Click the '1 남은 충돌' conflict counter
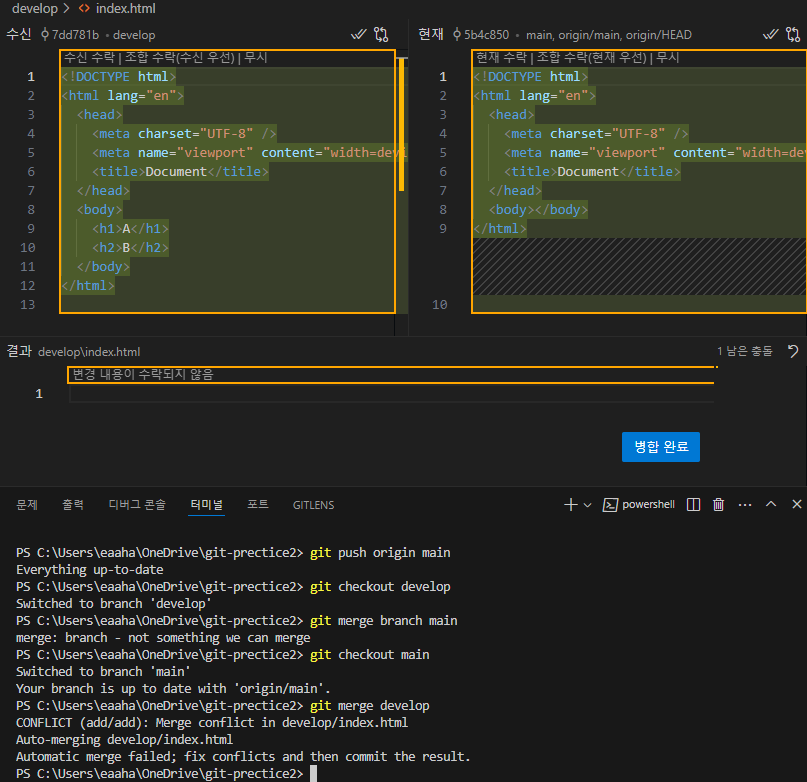 pos(745,351)
